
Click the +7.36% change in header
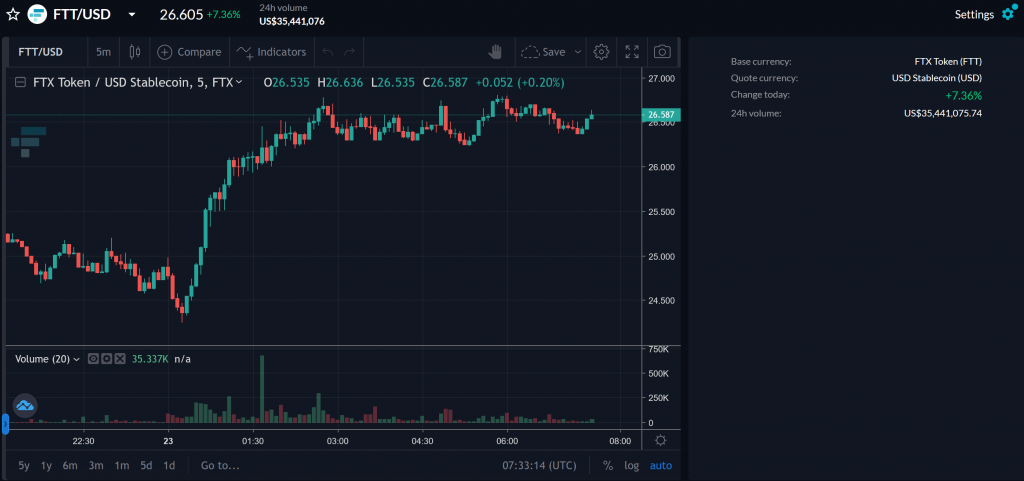223,14
